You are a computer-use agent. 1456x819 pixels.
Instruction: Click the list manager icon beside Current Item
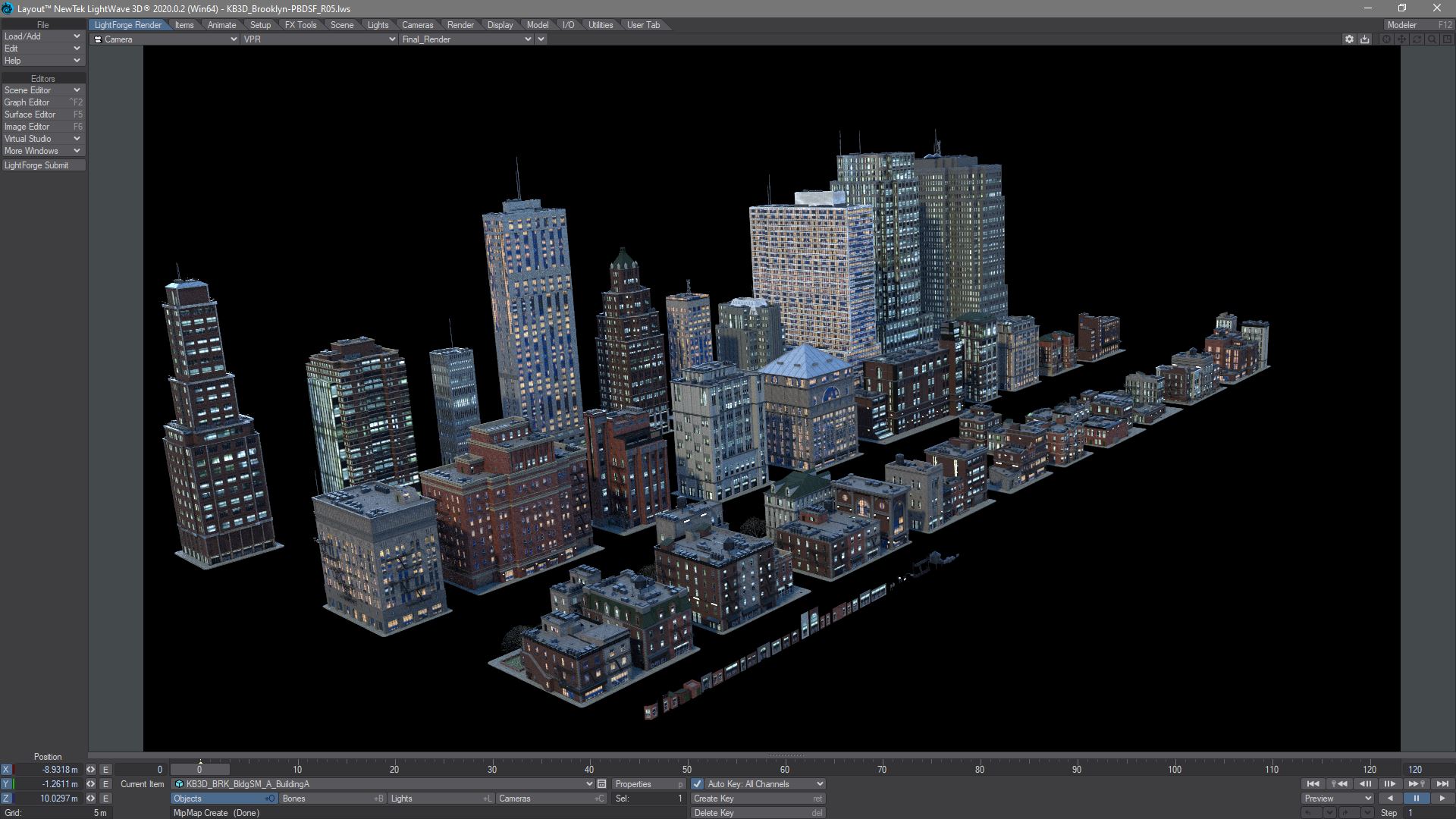tap(601, 784)
